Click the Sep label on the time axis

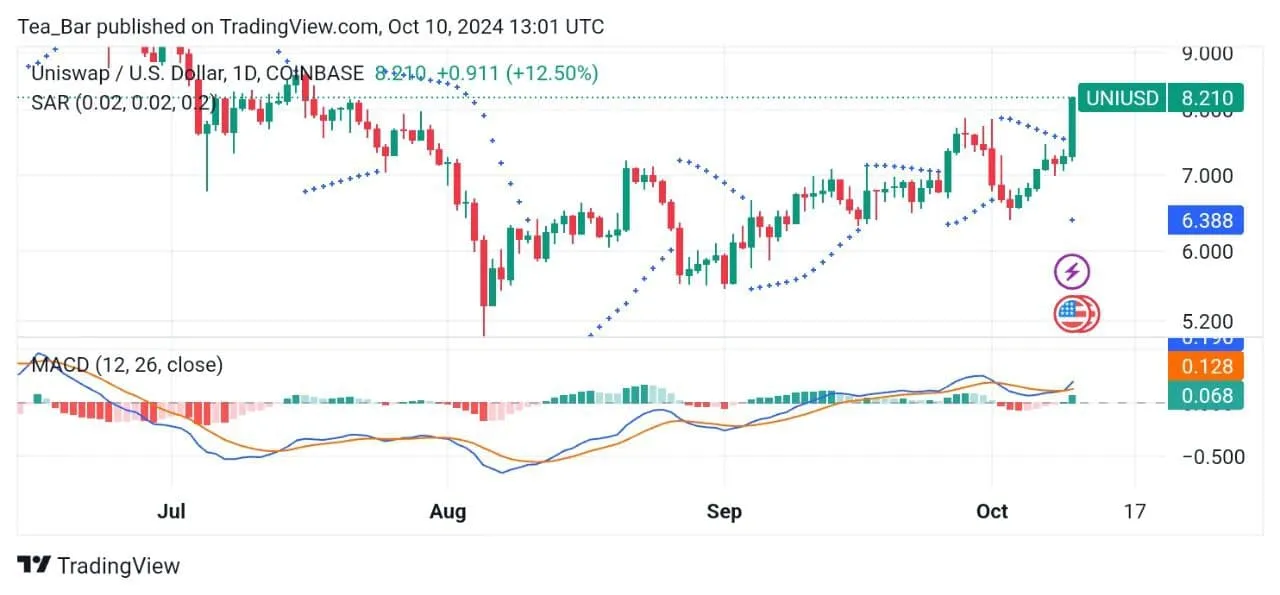[x=724, y=511]
